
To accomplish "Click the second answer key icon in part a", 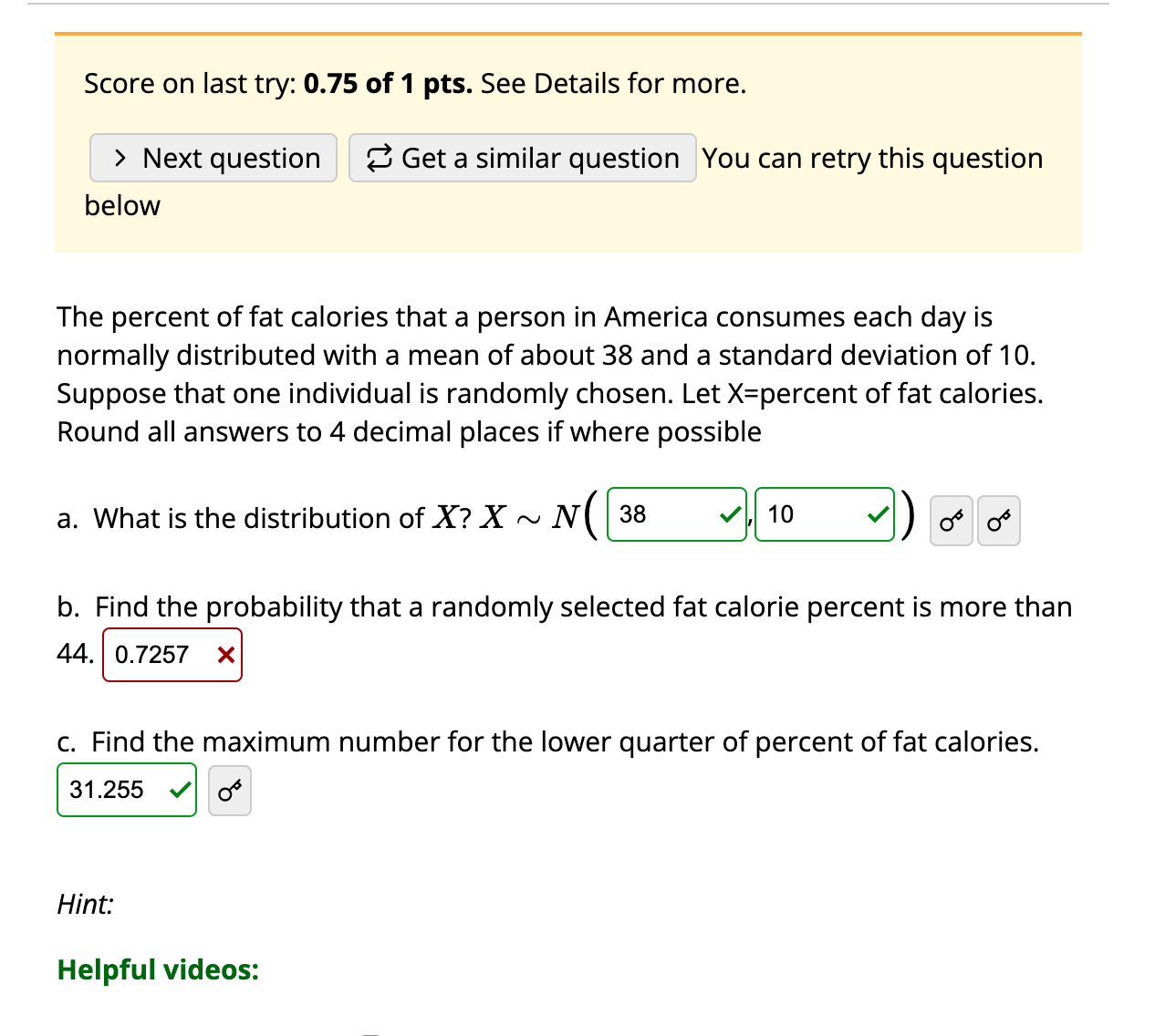I will coord(999,520).
